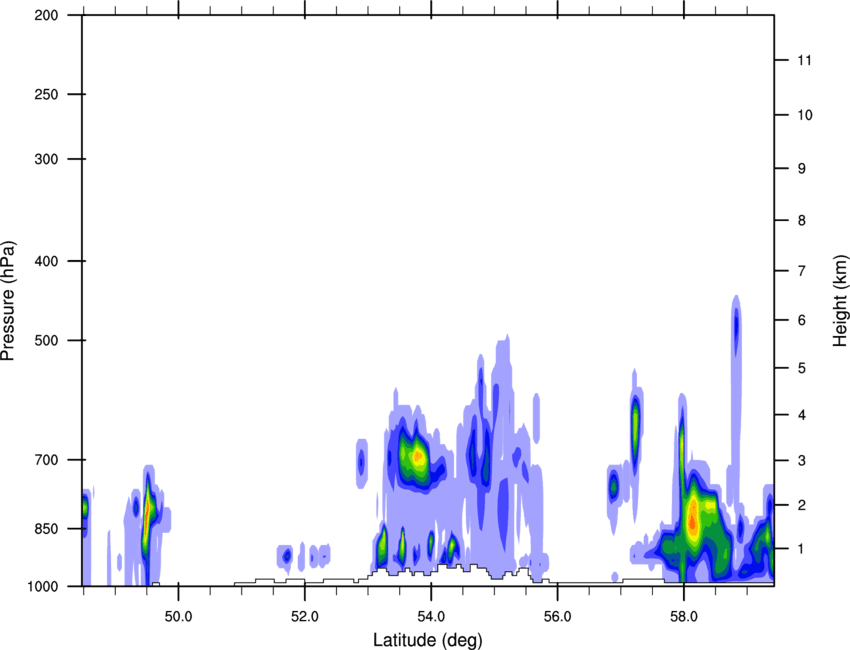Click the 8 km height label
The image size is (850, 650).
coord(802,220)
